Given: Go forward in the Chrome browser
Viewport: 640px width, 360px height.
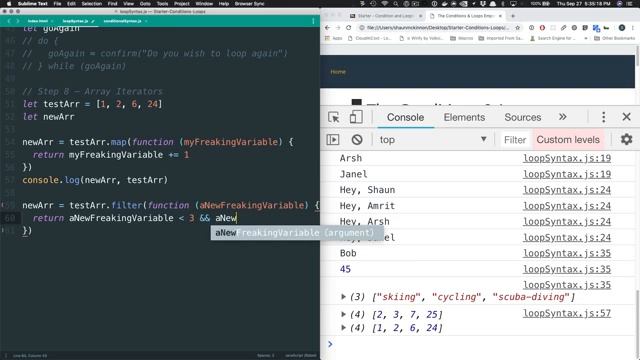Looking at the screenshot, I should tap(338, 28).
